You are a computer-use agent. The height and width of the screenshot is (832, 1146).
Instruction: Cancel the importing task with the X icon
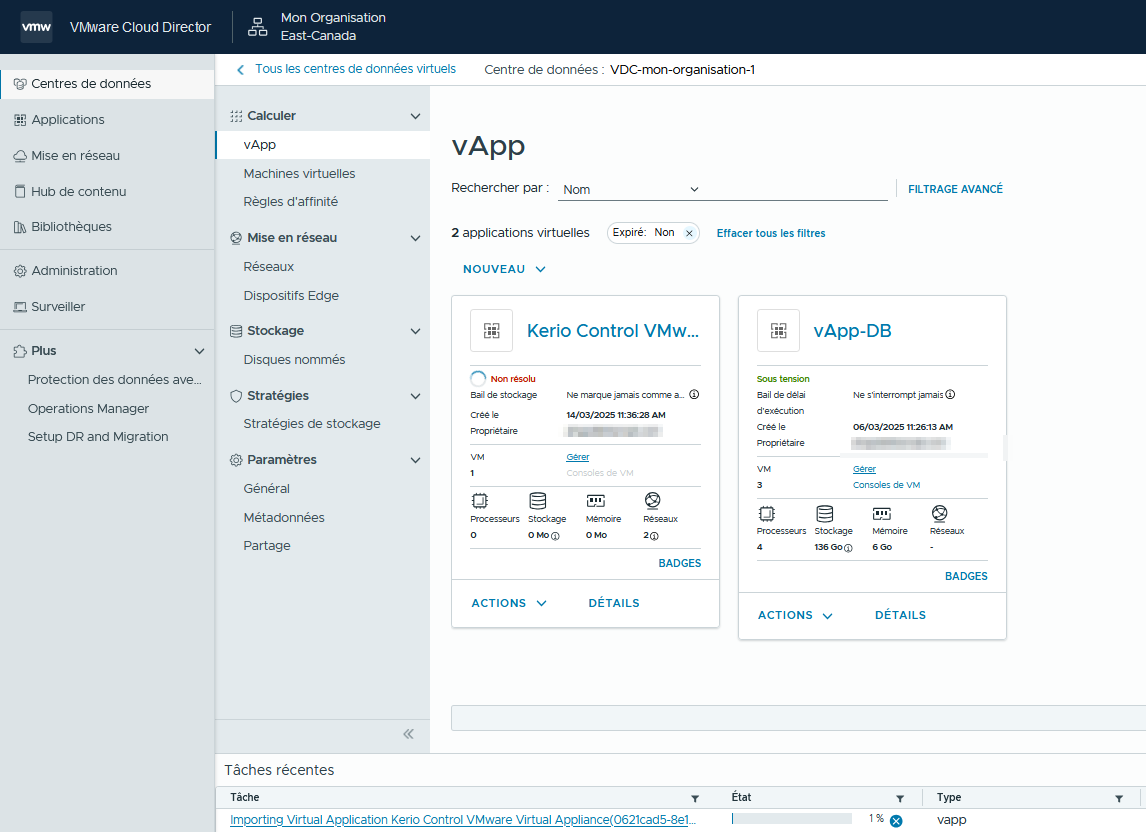[x=896, y=821]
